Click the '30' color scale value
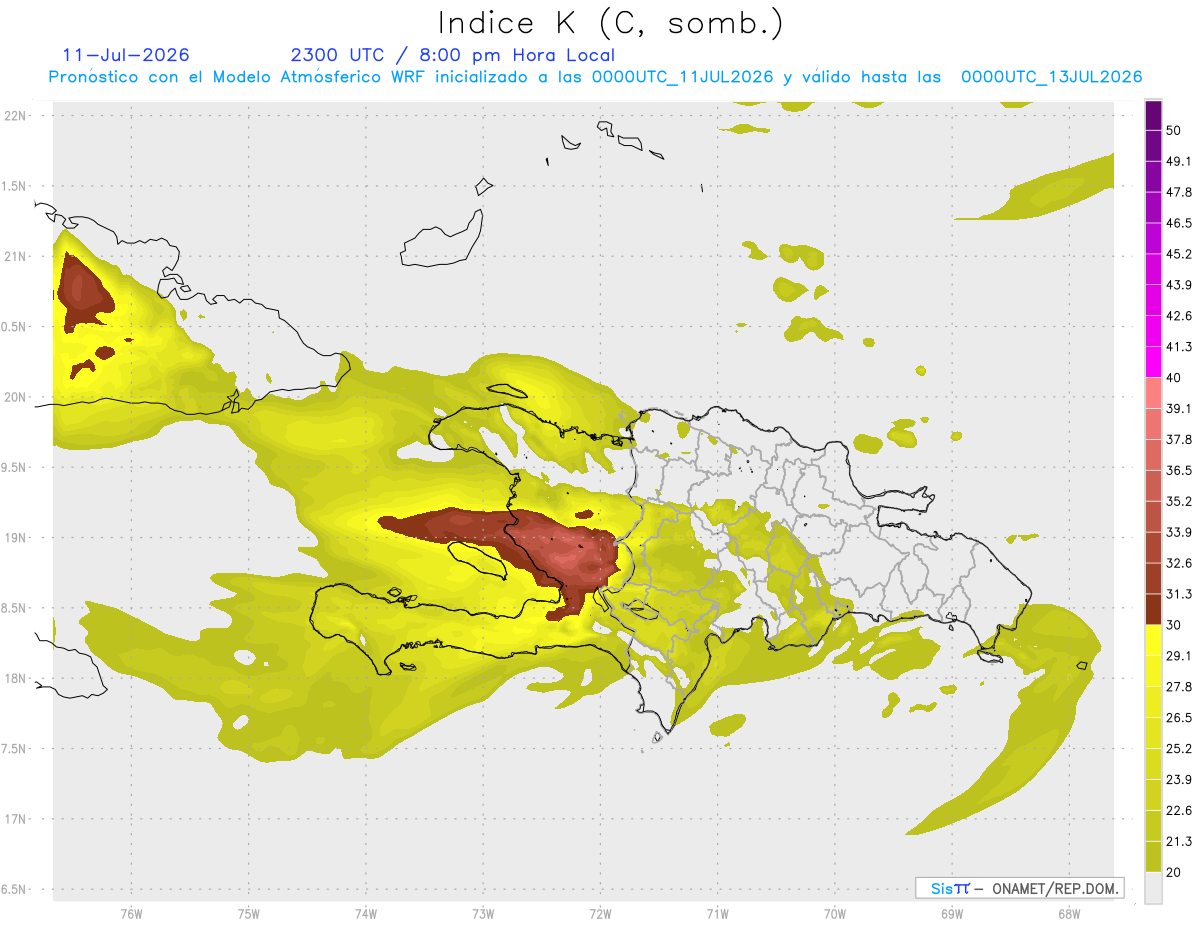The width and height of the screenshot is (1200, 927). pyautogui.click(x=1175, y=625)
